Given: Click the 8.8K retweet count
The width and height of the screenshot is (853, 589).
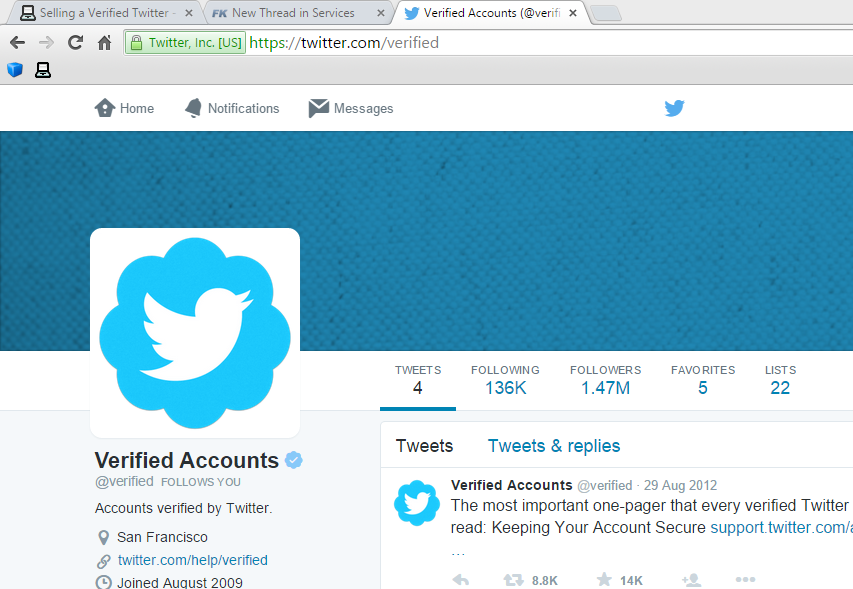Looking at the screenshot, I should pos(545,580).
